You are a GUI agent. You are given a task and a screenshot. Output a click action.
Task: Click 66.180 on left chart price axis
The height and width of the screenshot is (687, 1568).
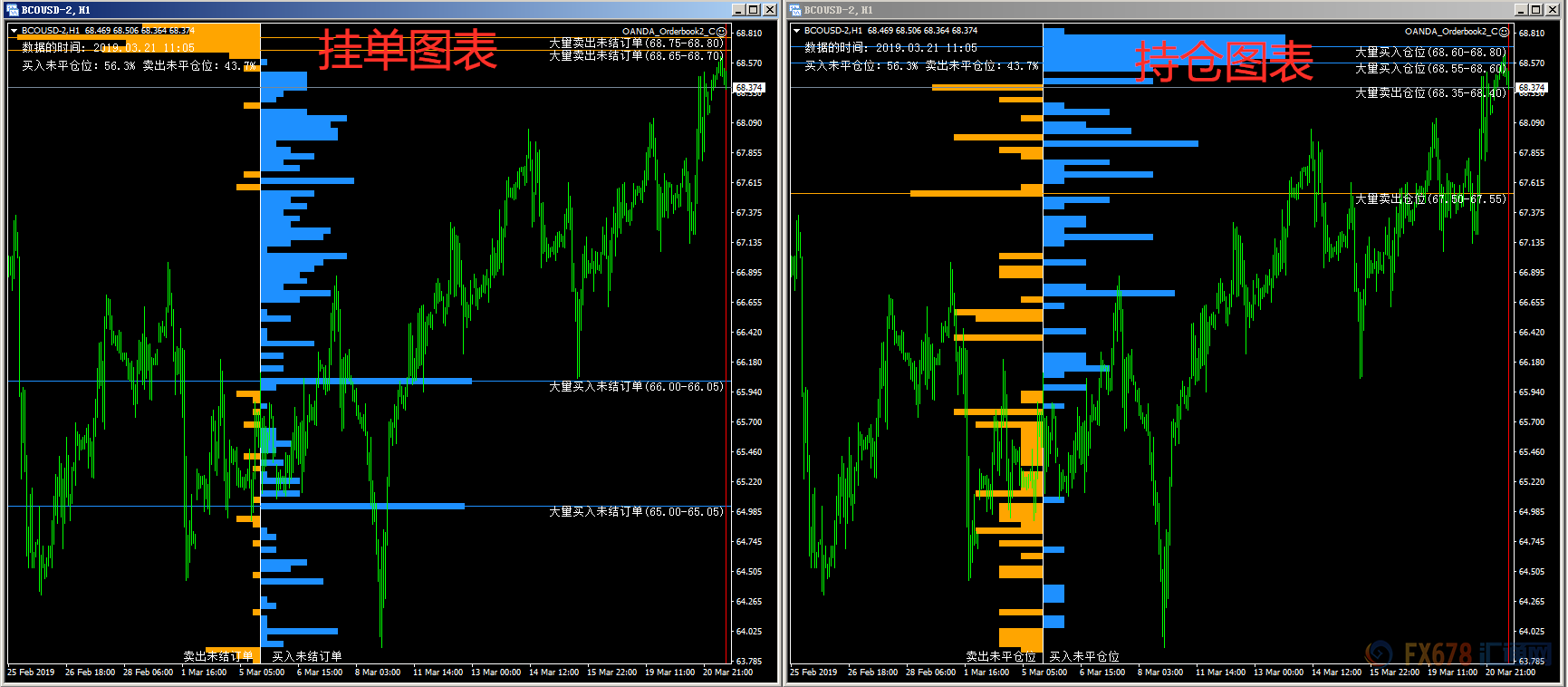(x=749, y=363)
